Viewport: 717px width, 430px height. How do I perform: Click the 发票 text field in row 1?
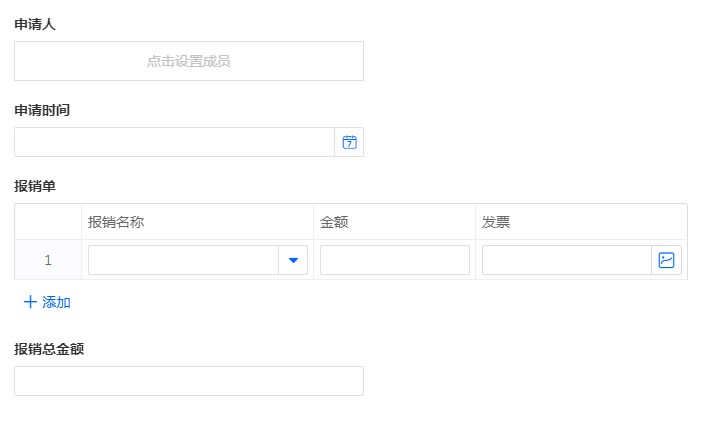coord(566,260)
